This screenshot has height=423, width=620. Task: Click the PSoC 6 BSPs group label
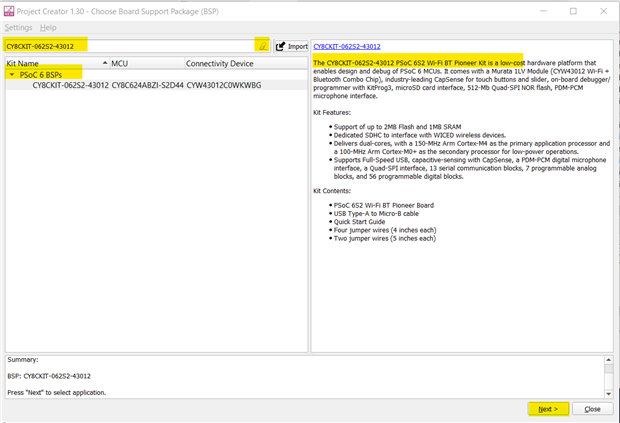tap(41, 75)
